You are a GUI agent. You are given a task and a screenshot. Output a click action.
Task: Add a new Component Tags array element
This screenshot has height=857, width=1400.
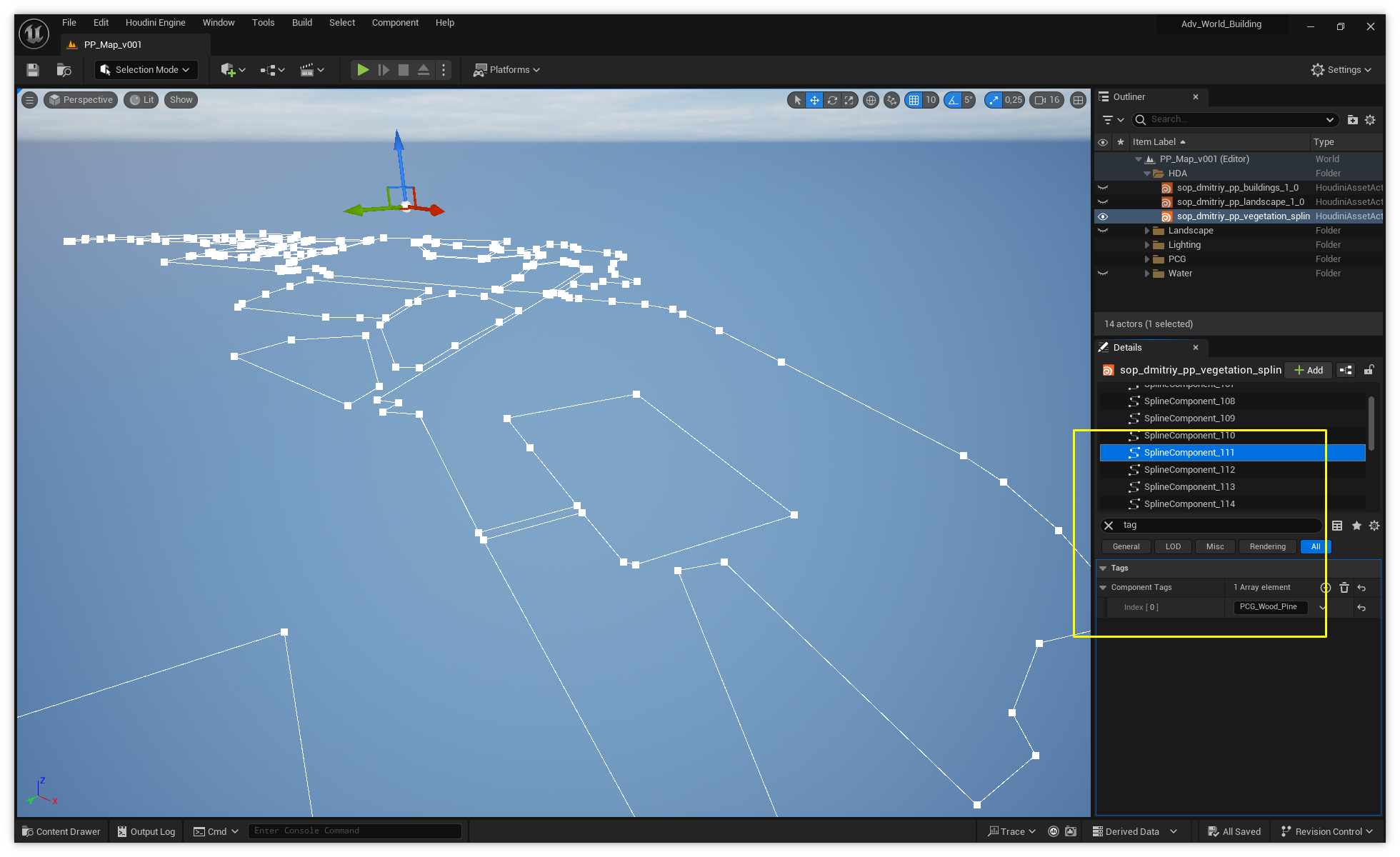pyautogui.click(x=1326, y=588)
